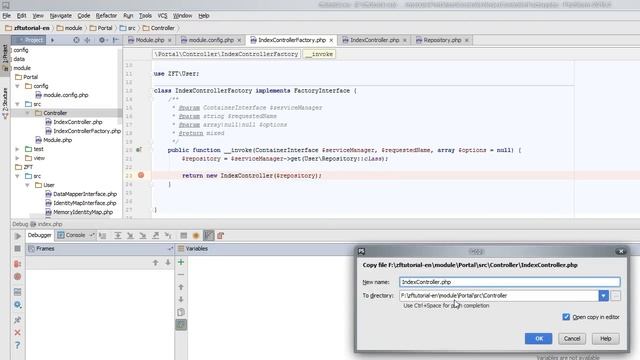
Task: Toggle Open copy in editor checkbox
Action: 566,317
